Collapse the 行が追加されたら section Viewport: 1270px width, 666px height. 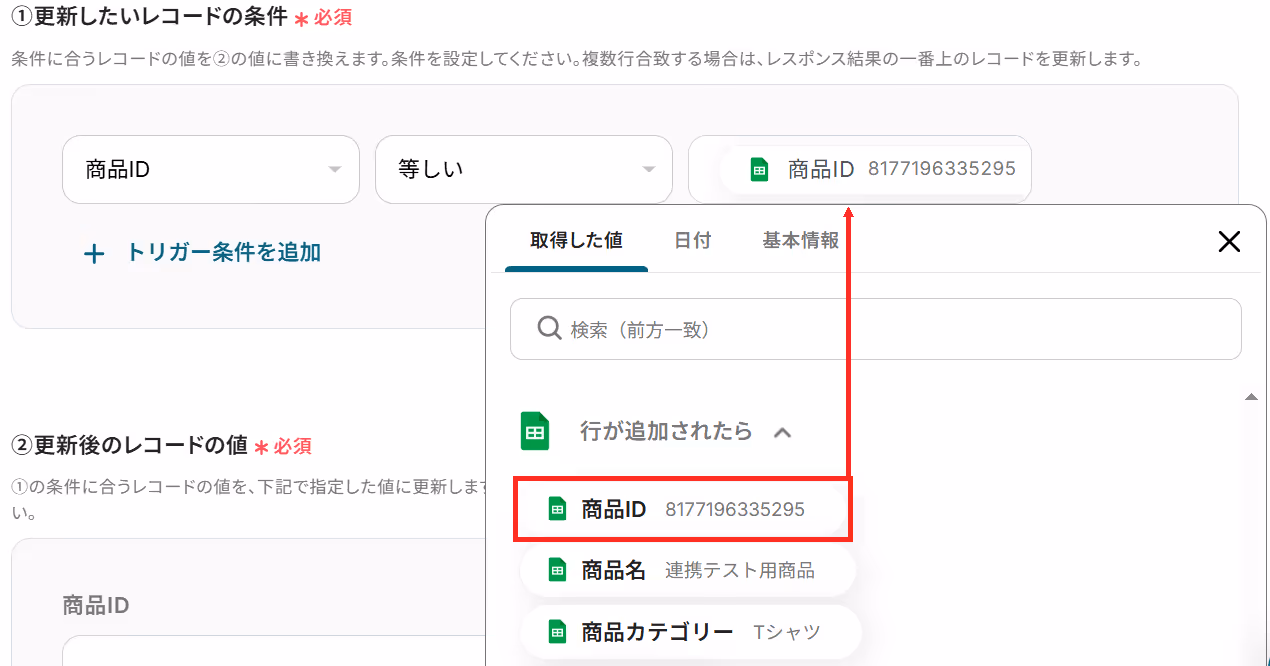click(783, 432)
